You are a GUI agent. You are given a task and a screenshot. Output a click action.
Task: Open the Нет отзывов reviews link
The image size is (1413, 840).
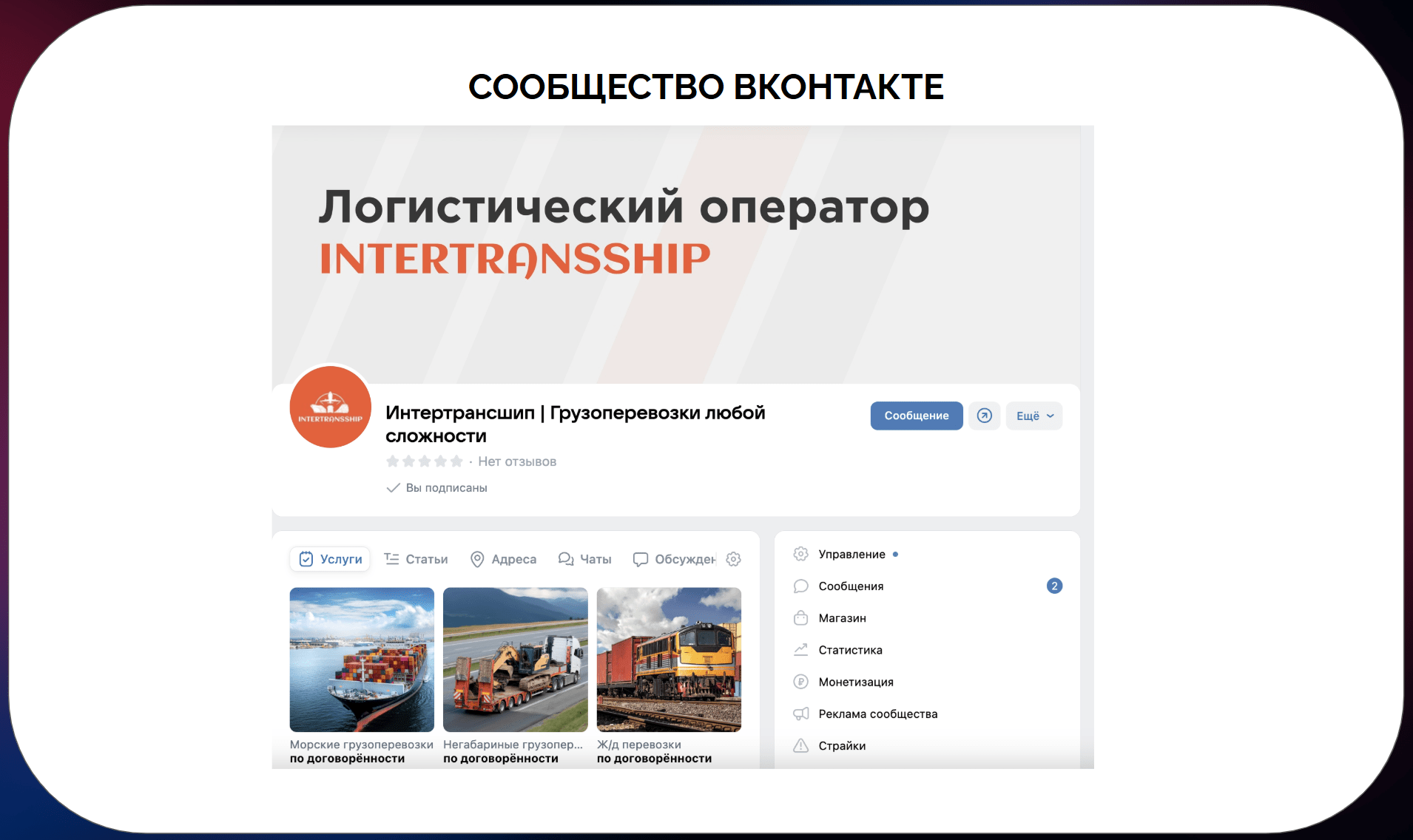click(x=517, y=461)
